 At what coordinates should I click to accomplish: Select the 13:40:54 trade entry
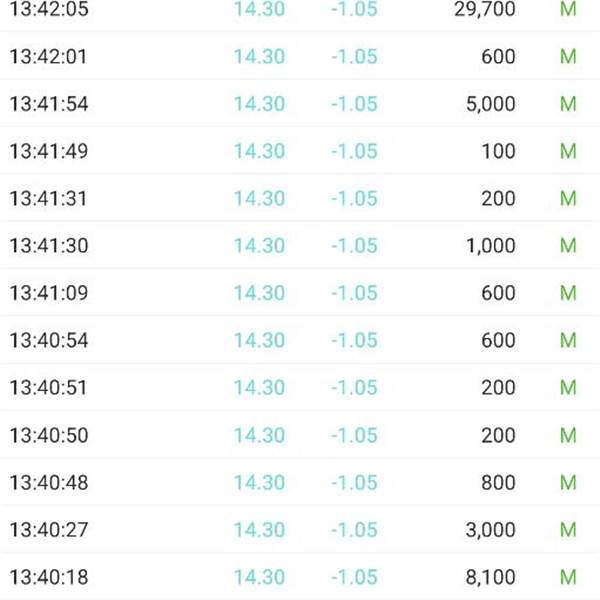click(300, 340)
